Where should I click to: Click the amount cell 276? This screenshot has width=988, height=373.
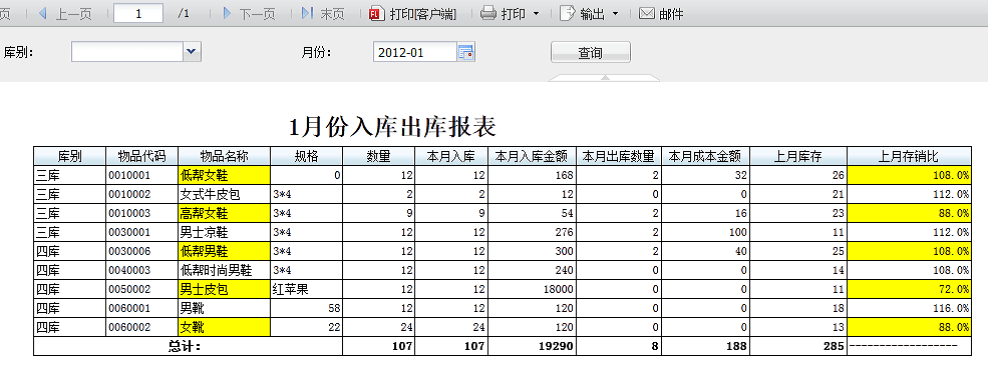pos(532,232)
